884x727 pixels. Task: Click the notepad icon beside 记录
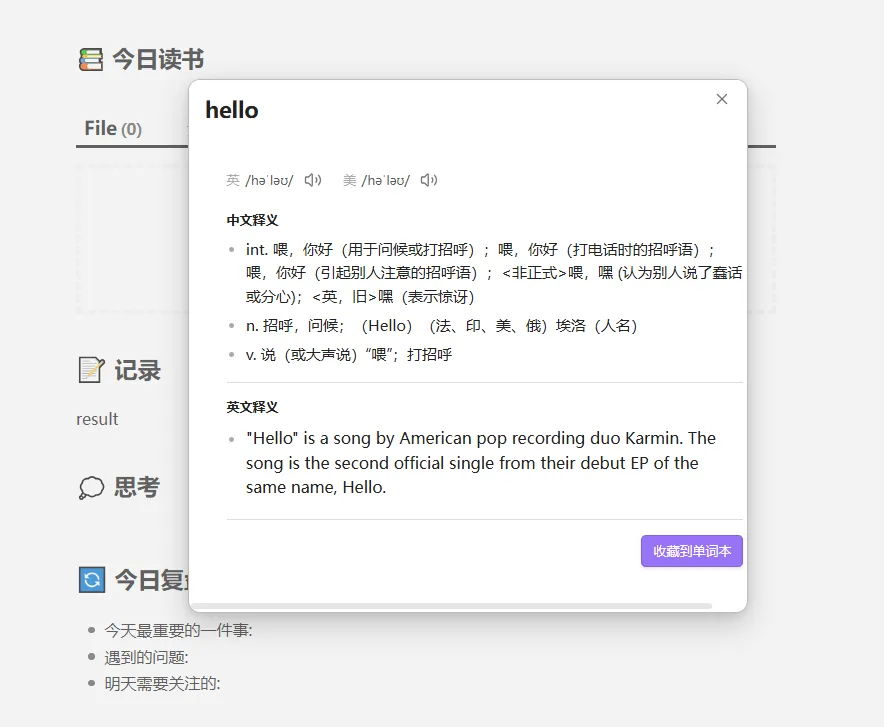[x=91, y=370]
